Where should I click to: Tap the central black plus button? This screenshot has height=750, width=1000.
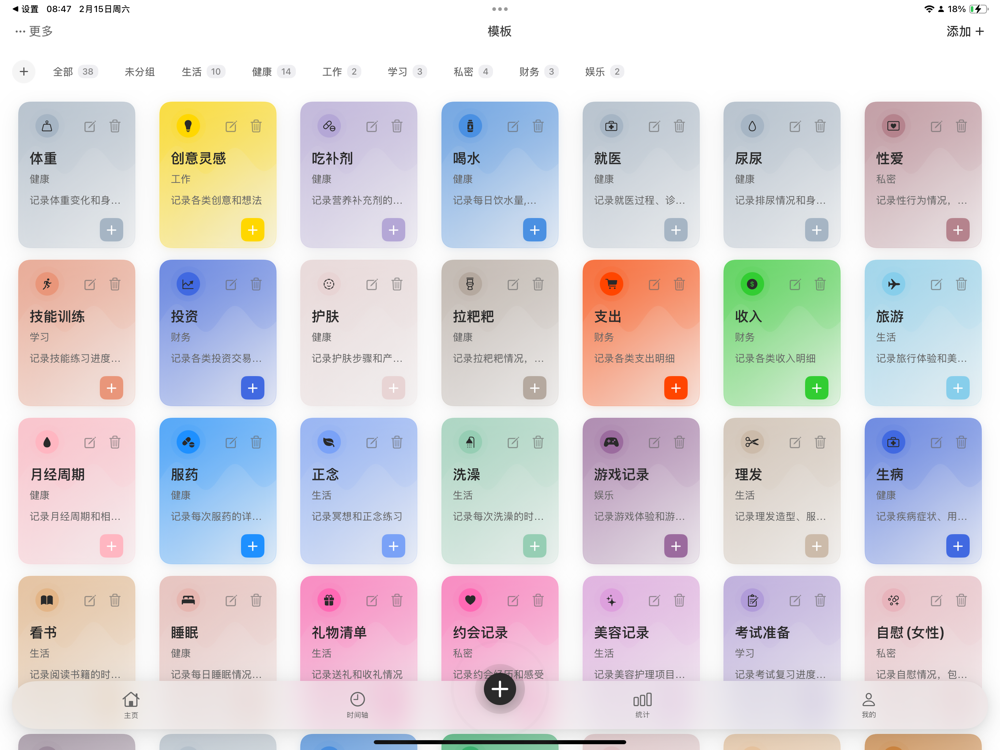(499, 689)
